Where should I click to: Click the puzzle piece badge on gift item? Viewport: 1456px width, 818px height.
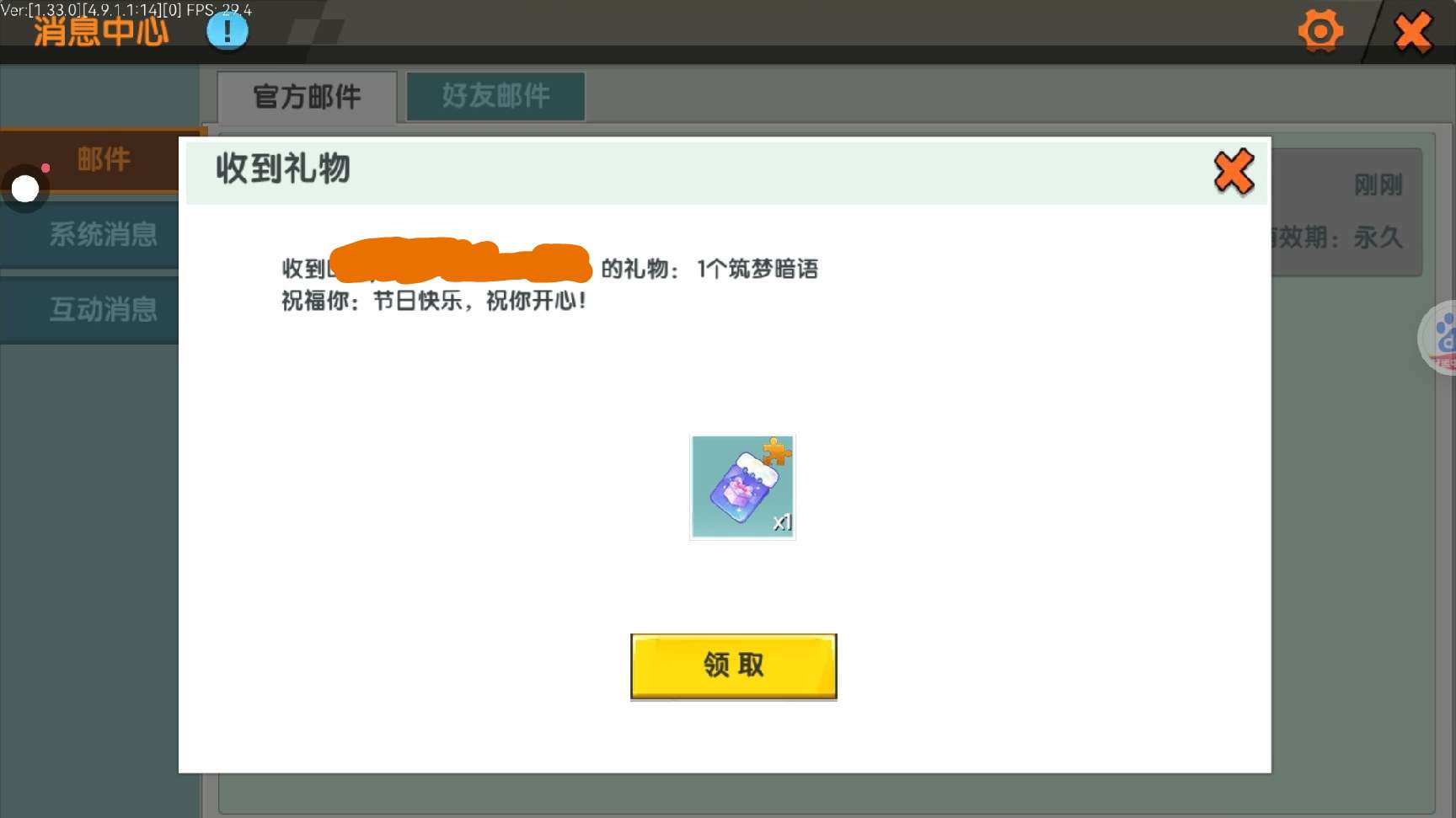(777, 452)
